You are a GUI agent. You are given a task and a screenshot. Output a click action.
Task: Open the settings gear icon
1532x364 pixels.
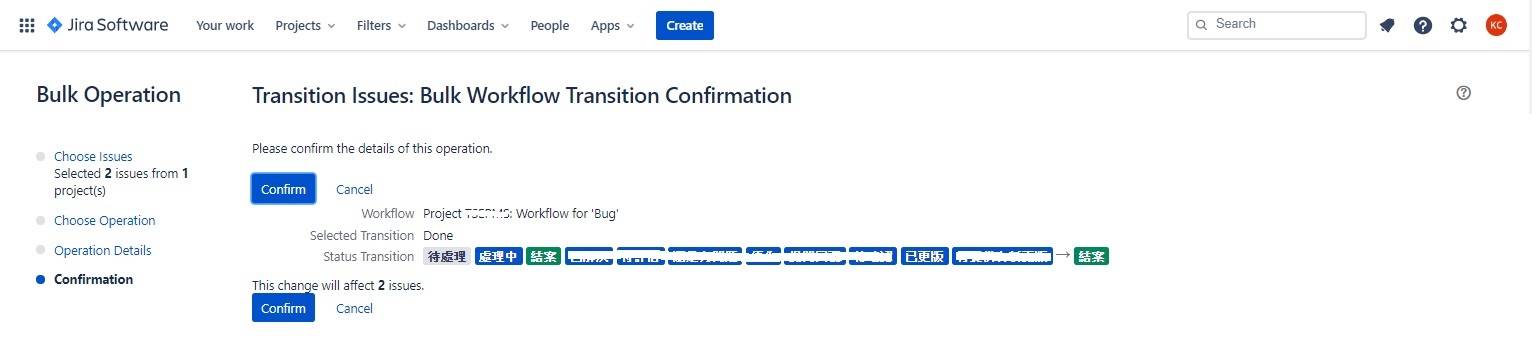pyautogui.click(x=1459, y=25)
